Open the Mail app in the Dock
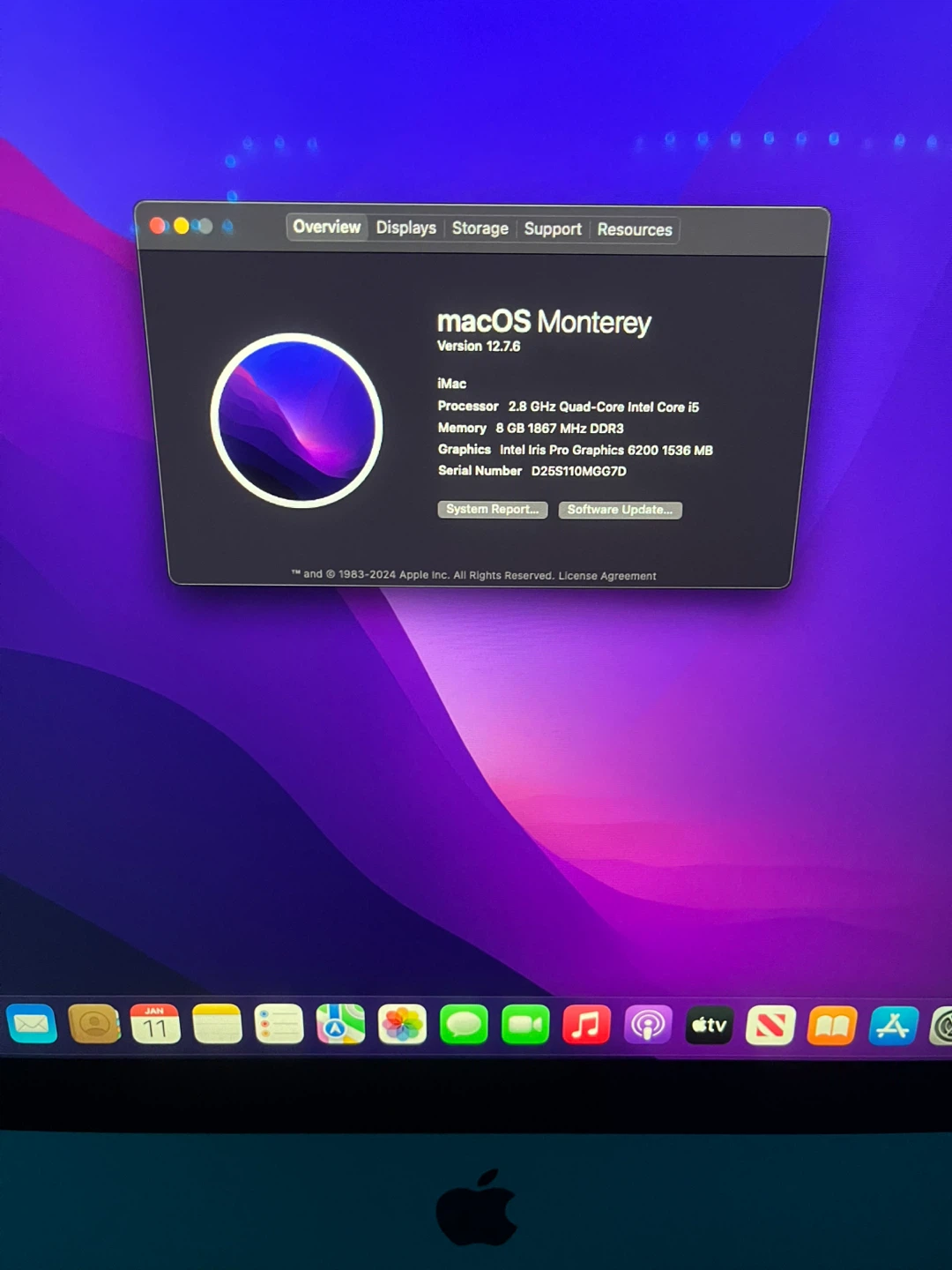The height and width of the screenshot is (1270, 952). (x=32, y=1025)
